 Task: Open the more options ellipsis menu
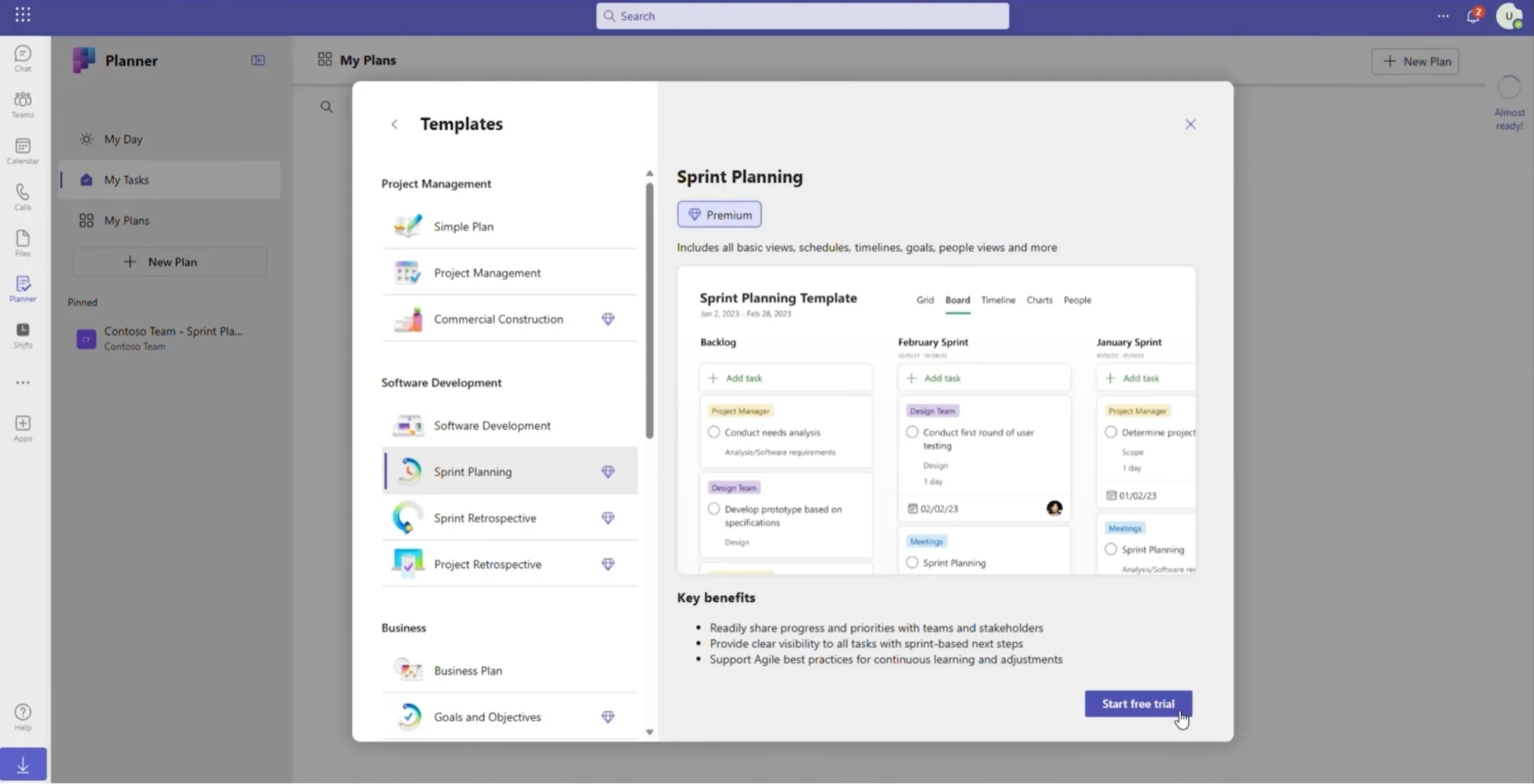tap(1441, 15)
